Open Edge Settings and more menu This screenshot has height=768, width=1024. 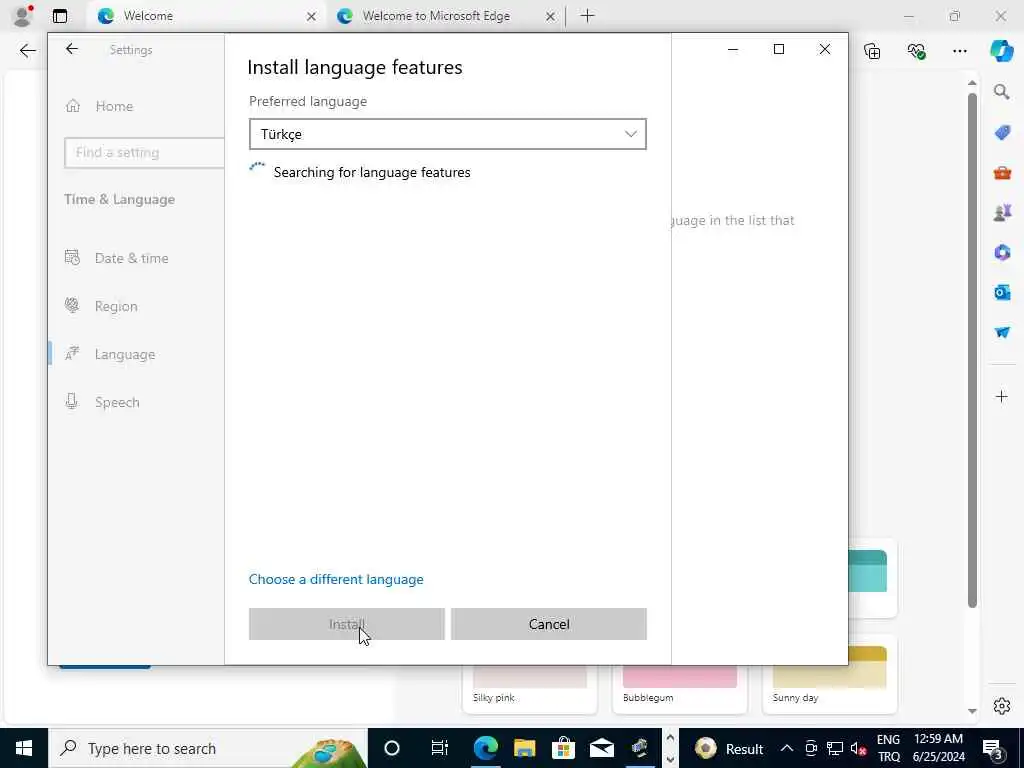coord(960,51)
